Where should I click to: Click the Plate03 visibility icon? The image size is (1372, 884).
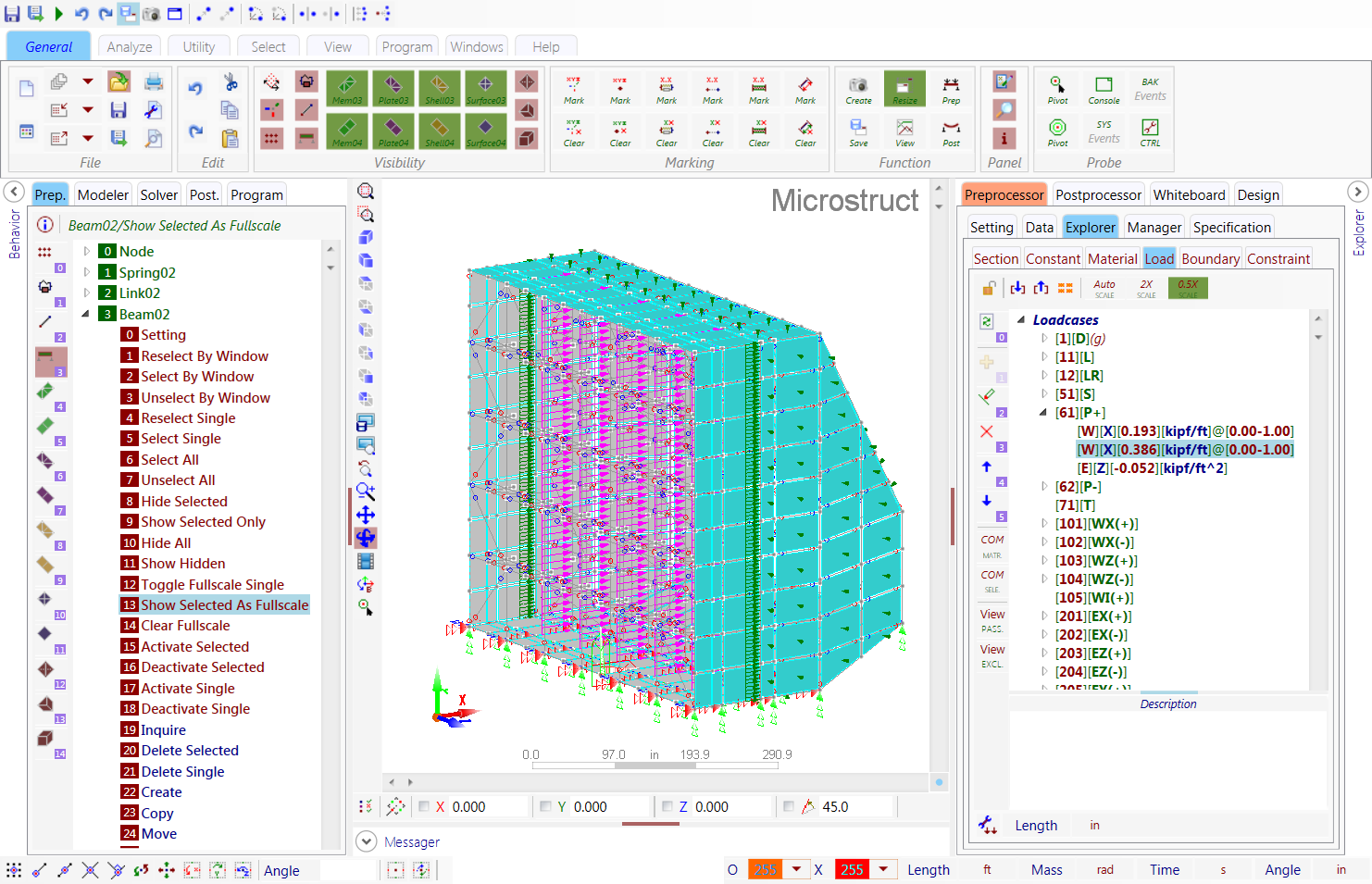pos(393,89)
